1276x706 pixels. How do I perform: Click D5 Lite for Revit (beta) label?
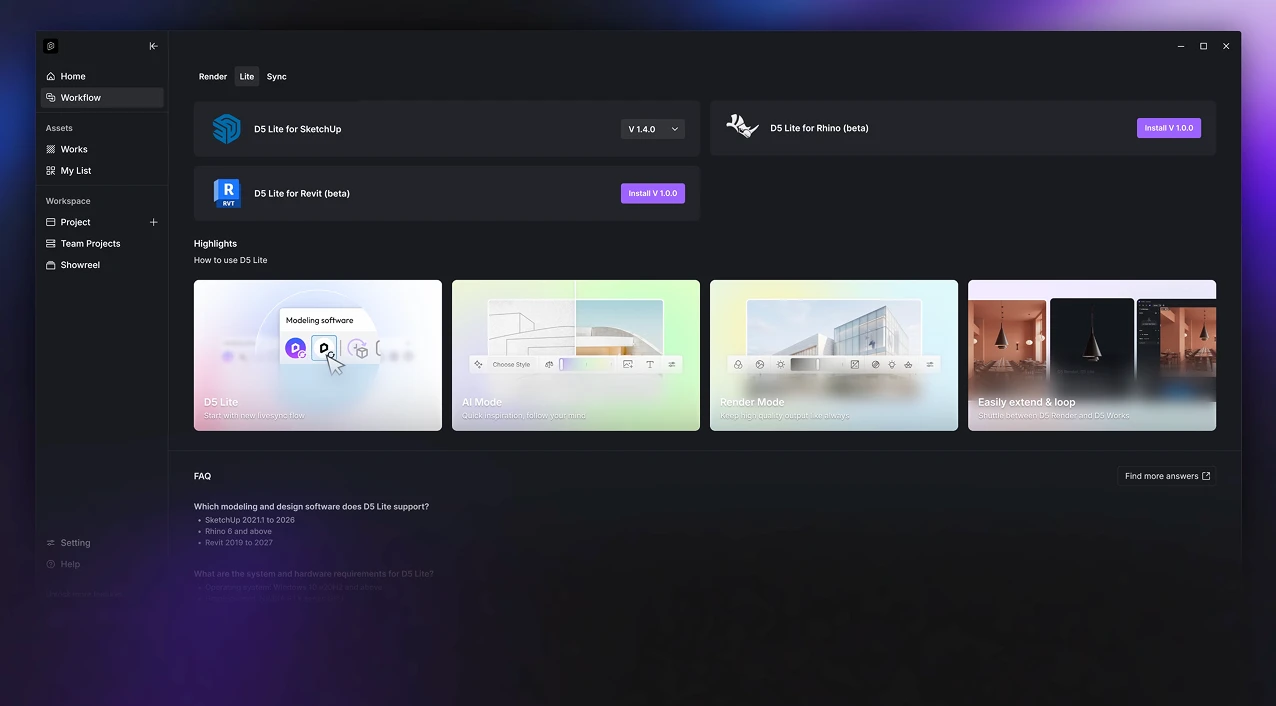(x=302, y=193)
